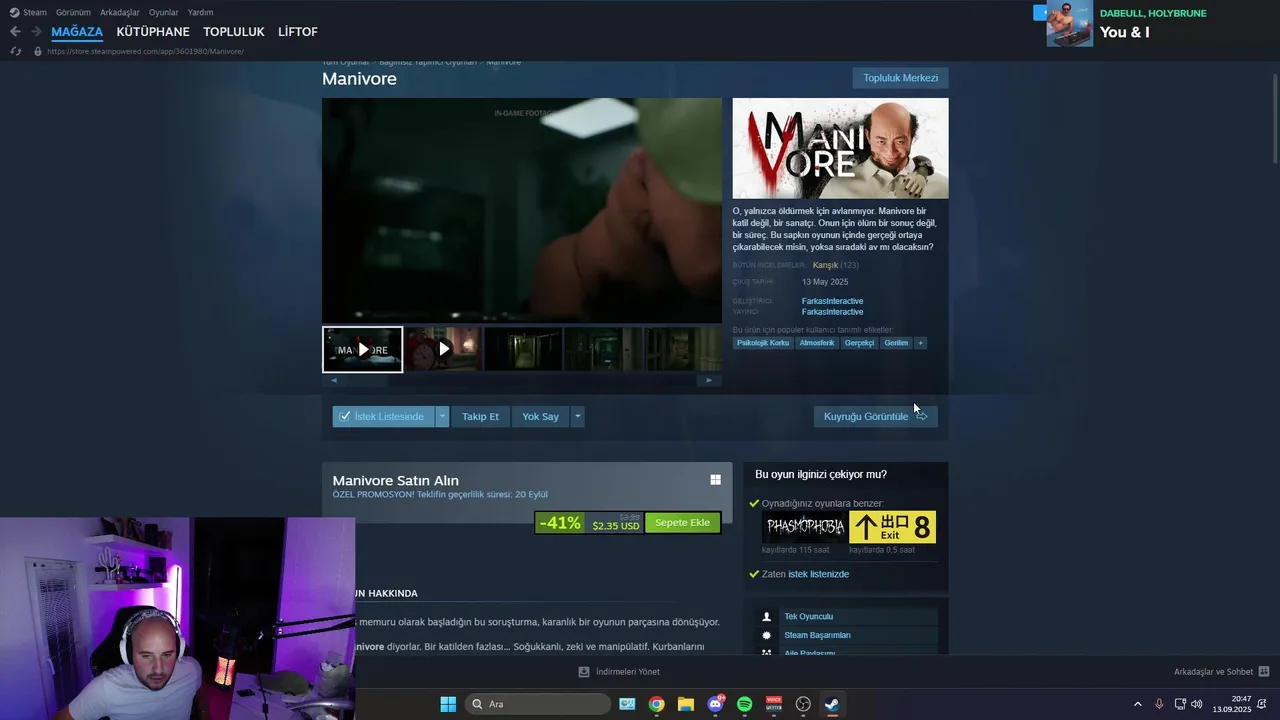This screenshot has width=1280, height=720.
Task: Open the widgets icon beside search box
Action: tap(627, 704)
